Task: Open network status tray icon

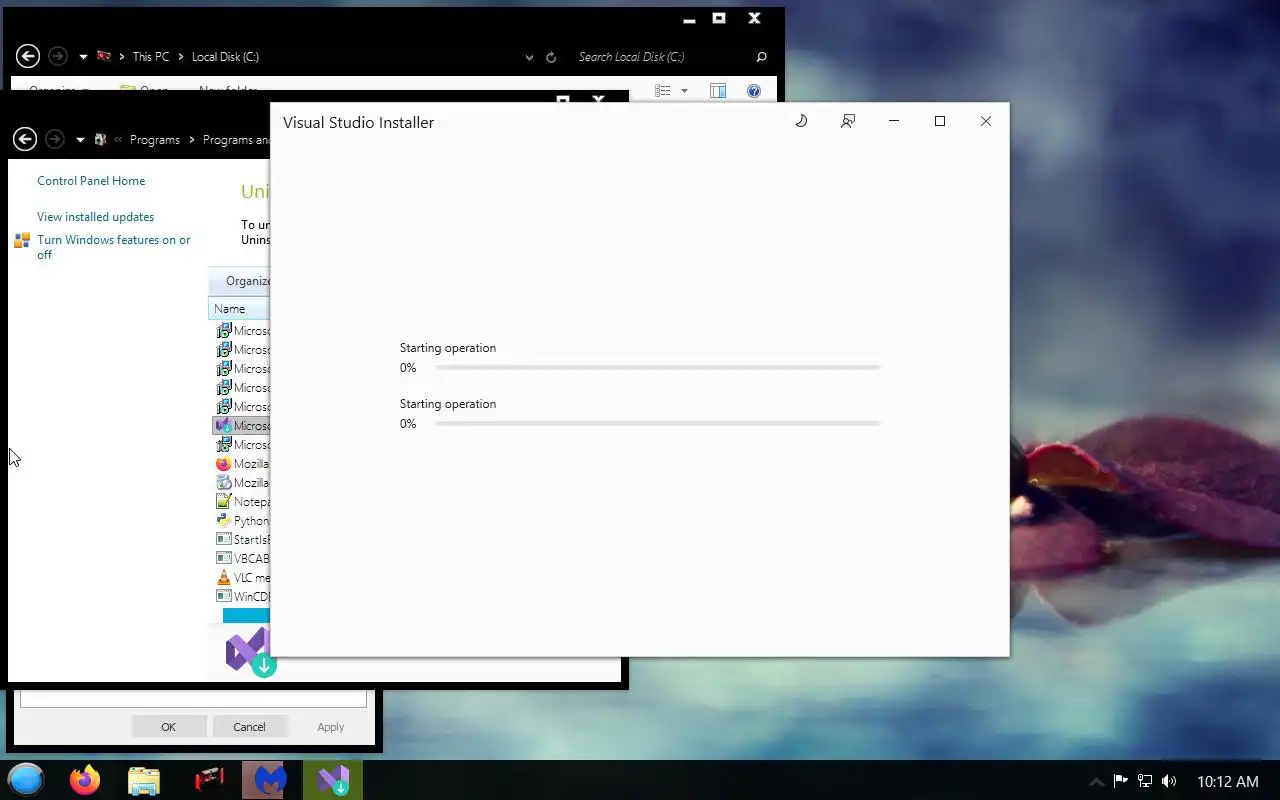Action: 1145,781
